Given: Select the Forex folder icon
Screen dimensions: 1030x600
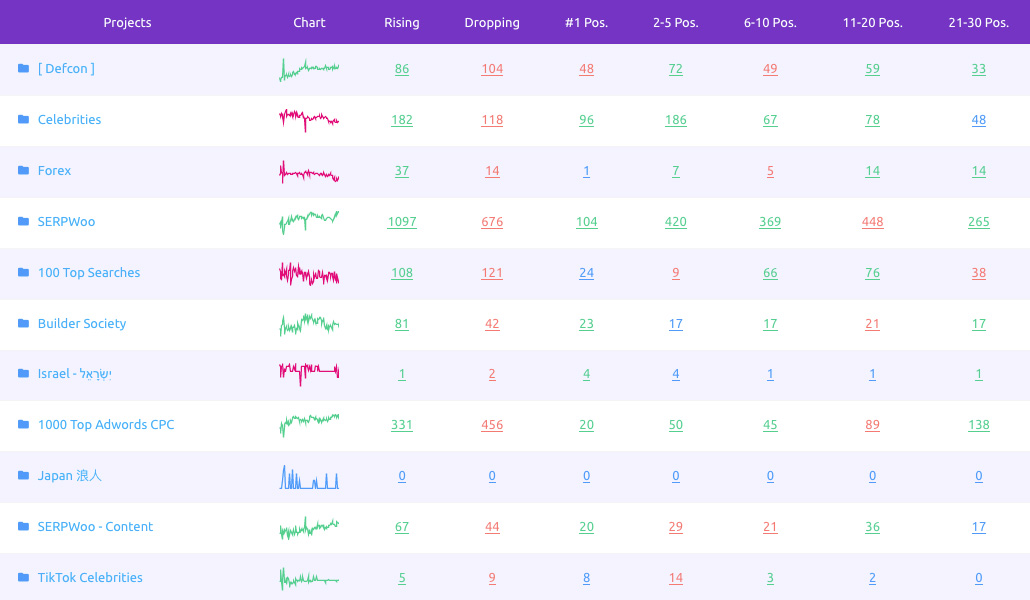Looking at the screenshot, I should tap(22, 170).
